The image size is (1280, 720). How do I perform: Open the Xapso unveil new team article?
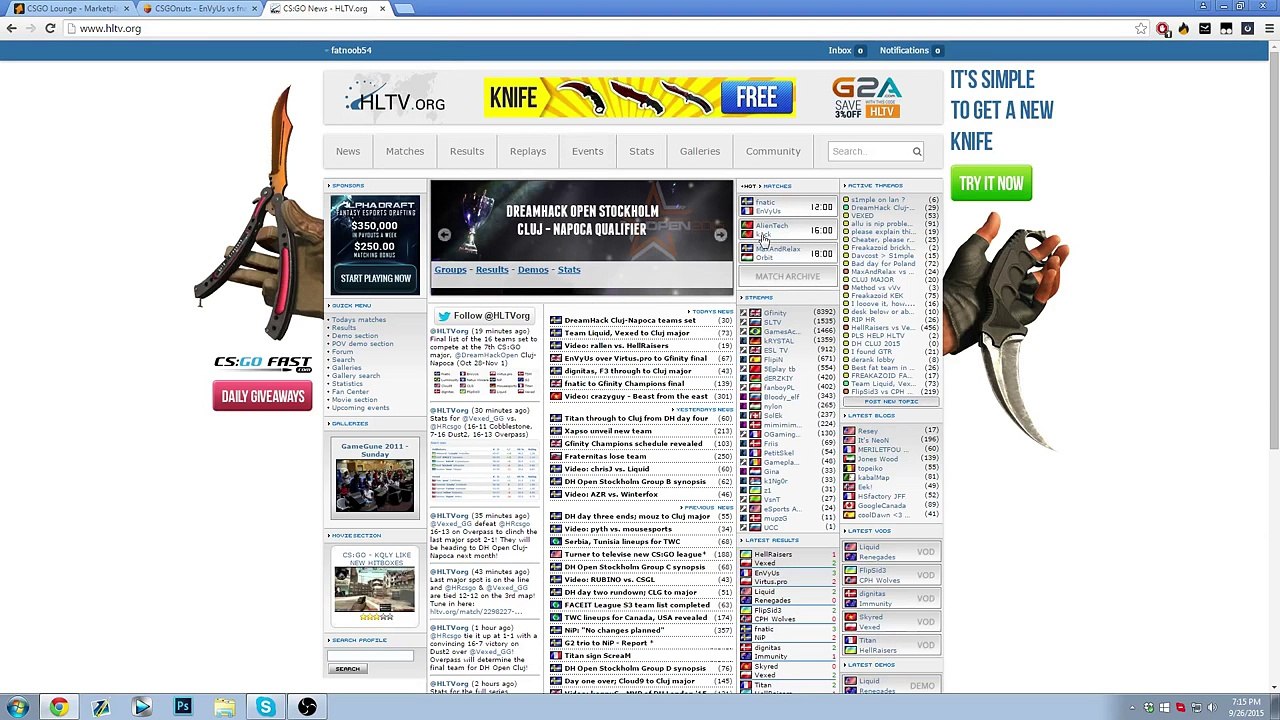[x=608, y=431]
